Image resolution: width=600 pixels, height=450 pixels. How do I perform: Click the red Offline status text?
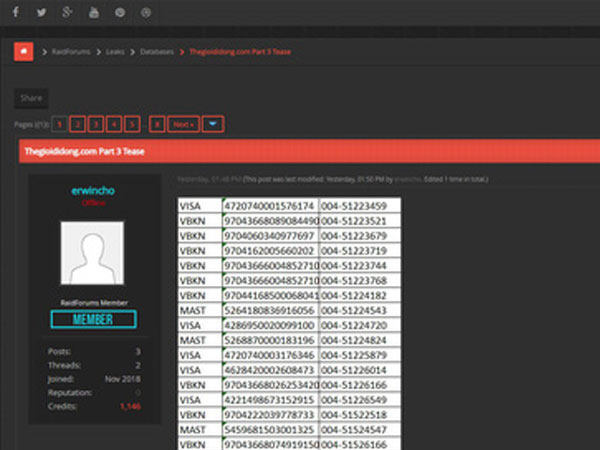(x=93, y=202)
